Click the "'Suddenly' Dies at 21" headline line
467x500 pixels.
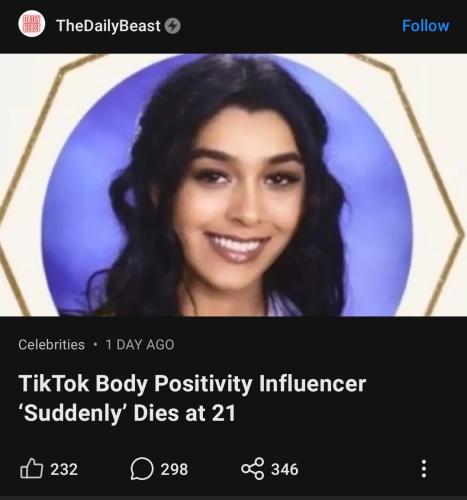point(128,413)
